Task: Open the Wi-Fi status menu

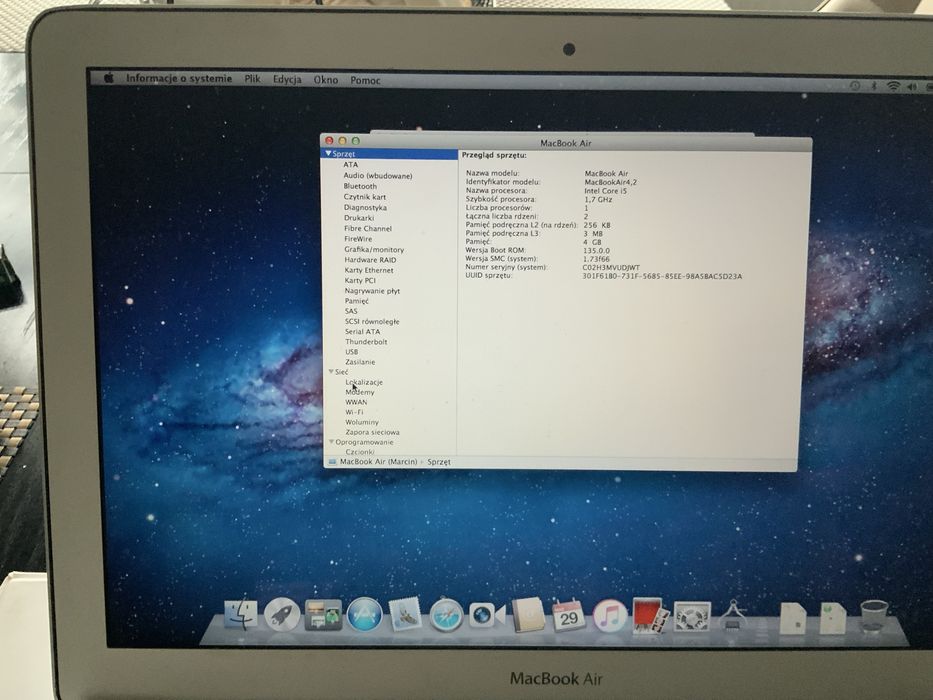Action: (893, 86)
